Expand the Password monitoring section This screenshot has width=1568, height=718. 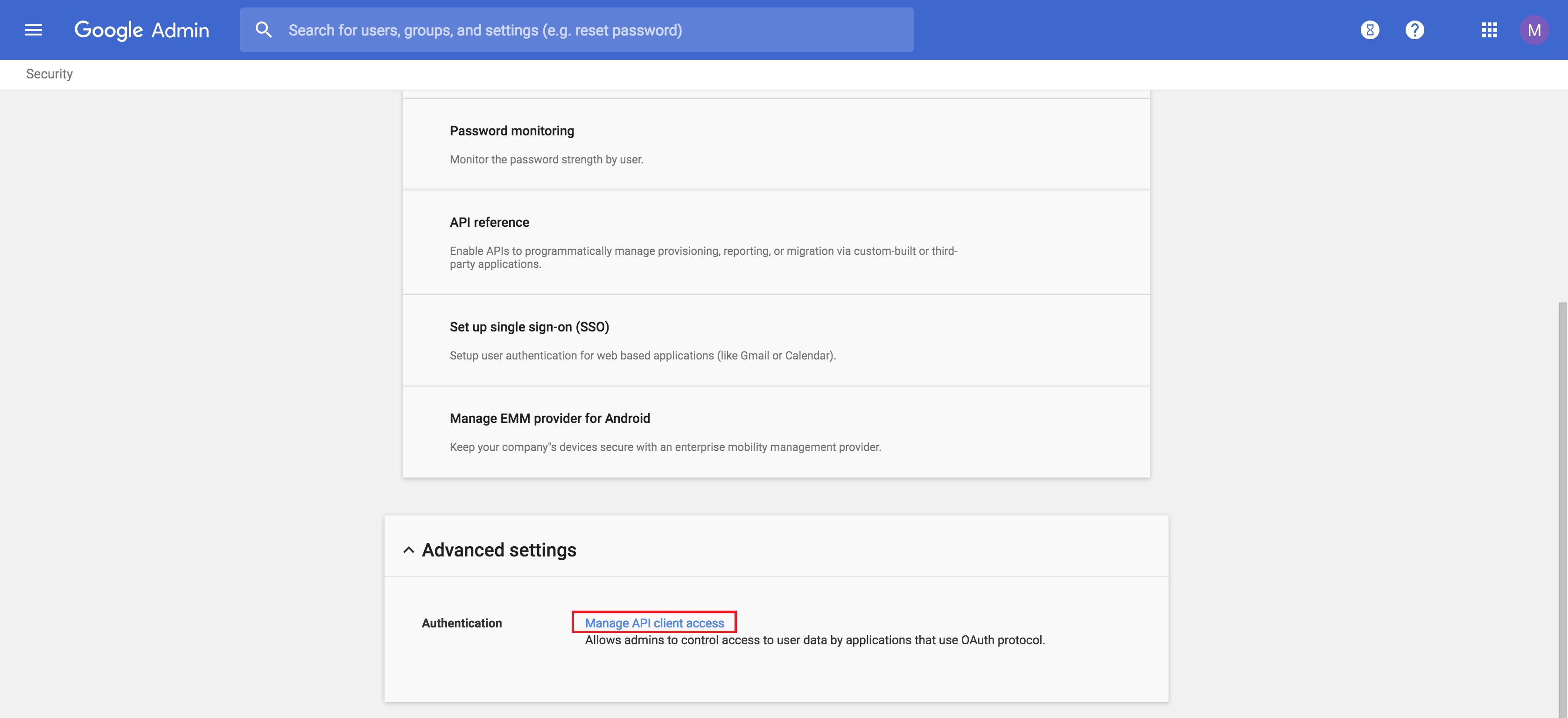pos(511,130)
